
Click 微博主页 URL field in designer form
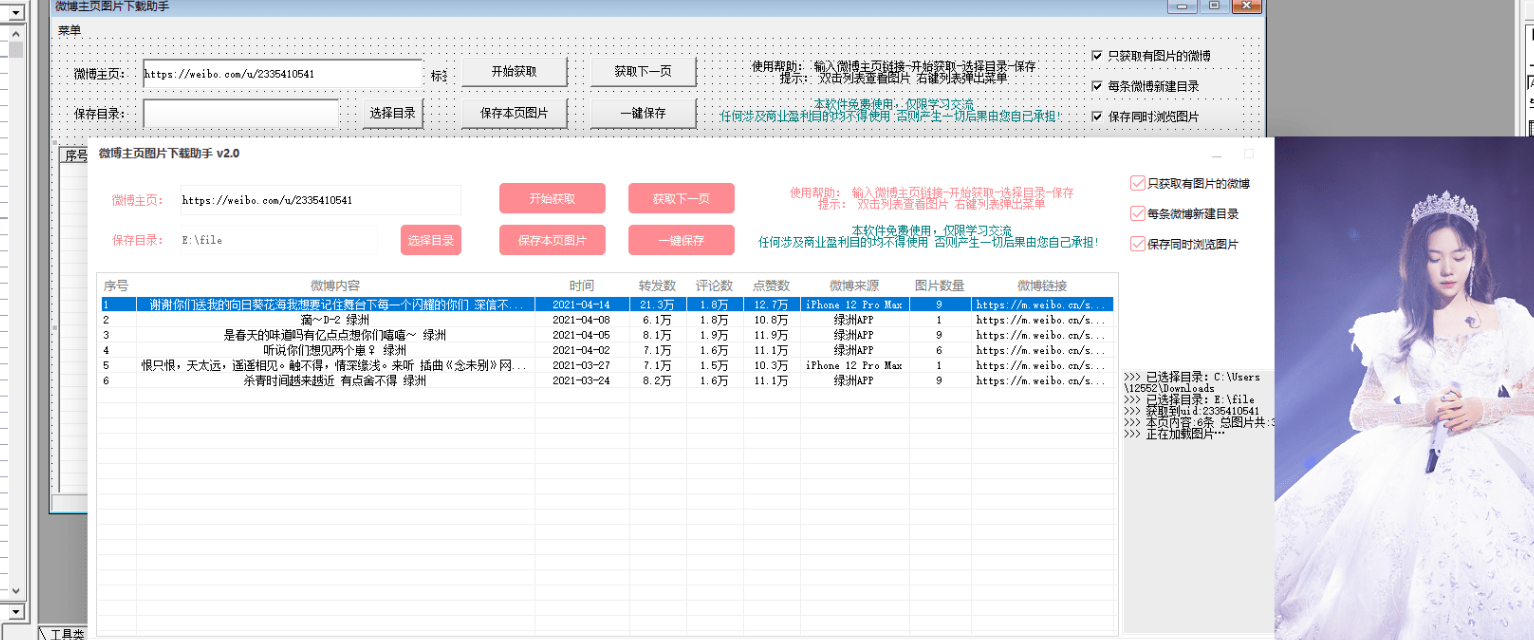[283, 74]
